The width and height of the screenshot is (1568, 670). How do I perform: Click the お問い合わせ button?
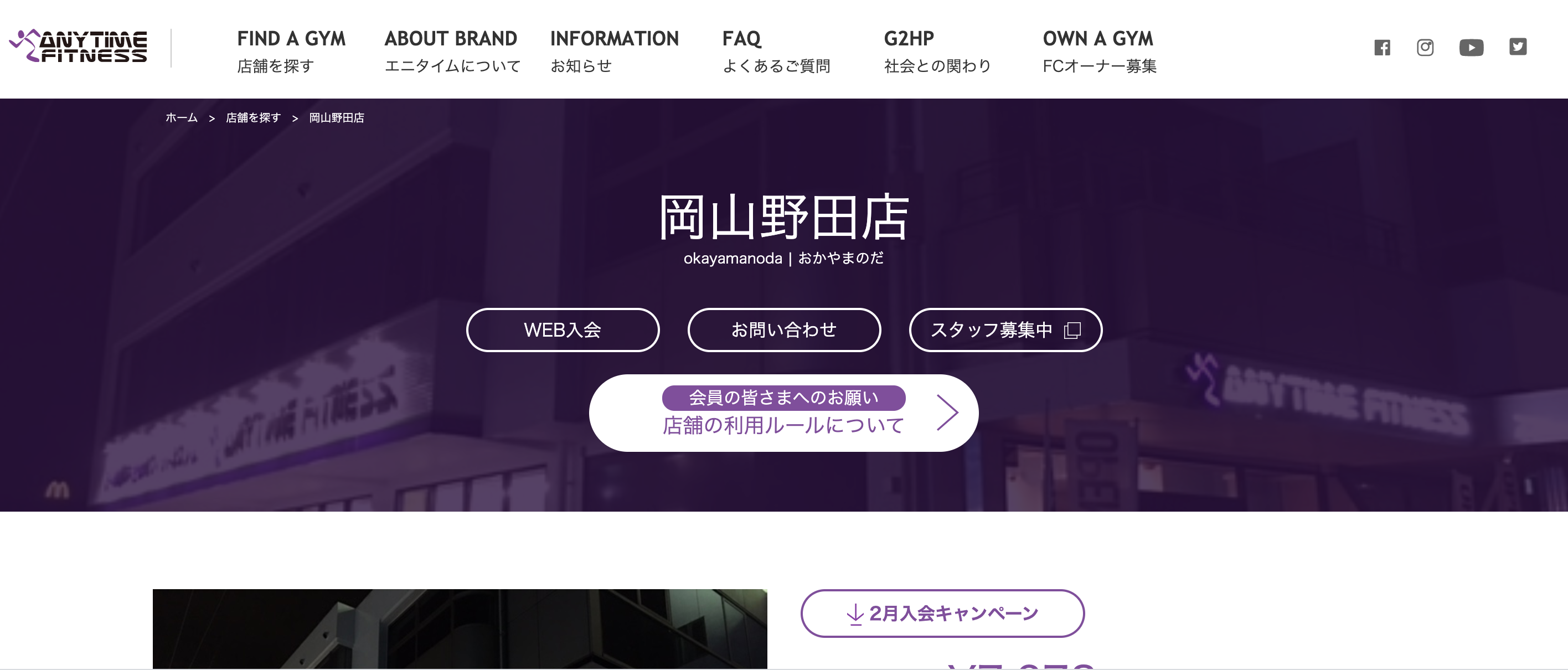[x=784, y=330]
